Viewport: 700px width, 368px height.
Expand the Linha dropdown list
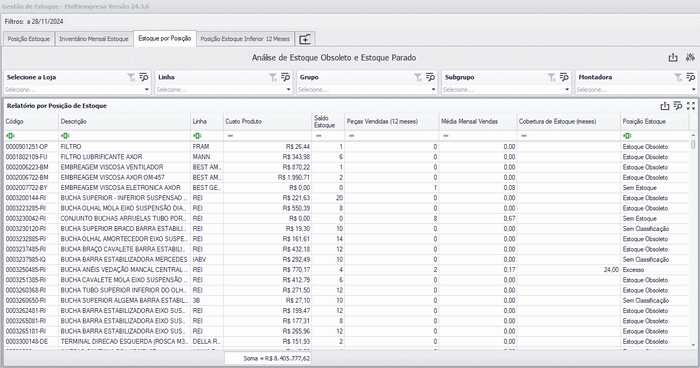click(x=288, y=90)
